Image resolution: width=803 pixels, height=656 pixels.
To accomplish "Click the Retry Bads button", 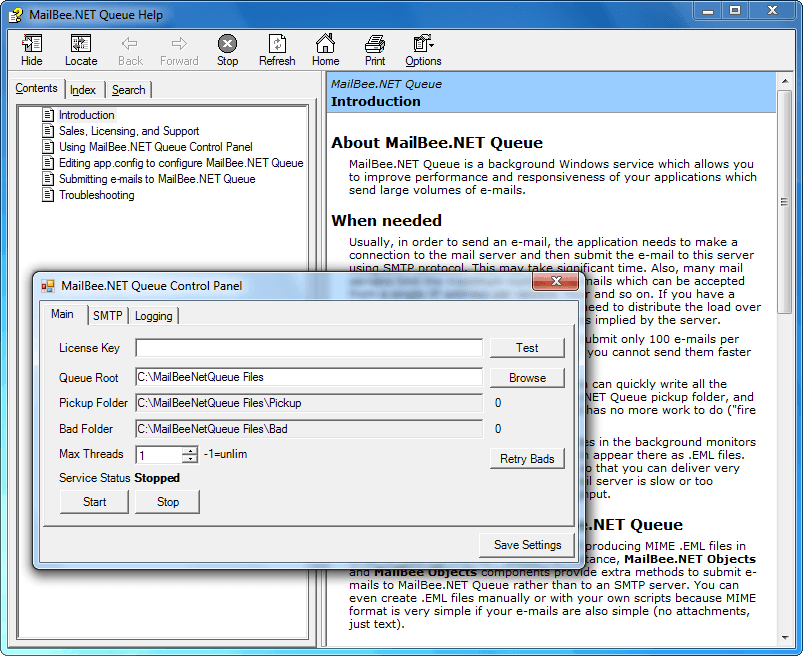I will point(527,458).
